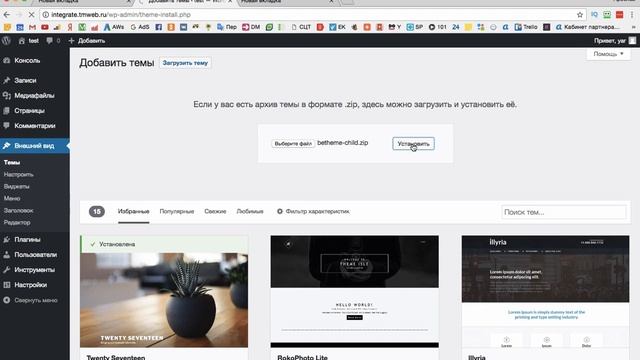Viewport: 640px width, 360px height.
Task: Open the RokoPhoto Lite theme thumbnail
Action: (x=355, y=291)
